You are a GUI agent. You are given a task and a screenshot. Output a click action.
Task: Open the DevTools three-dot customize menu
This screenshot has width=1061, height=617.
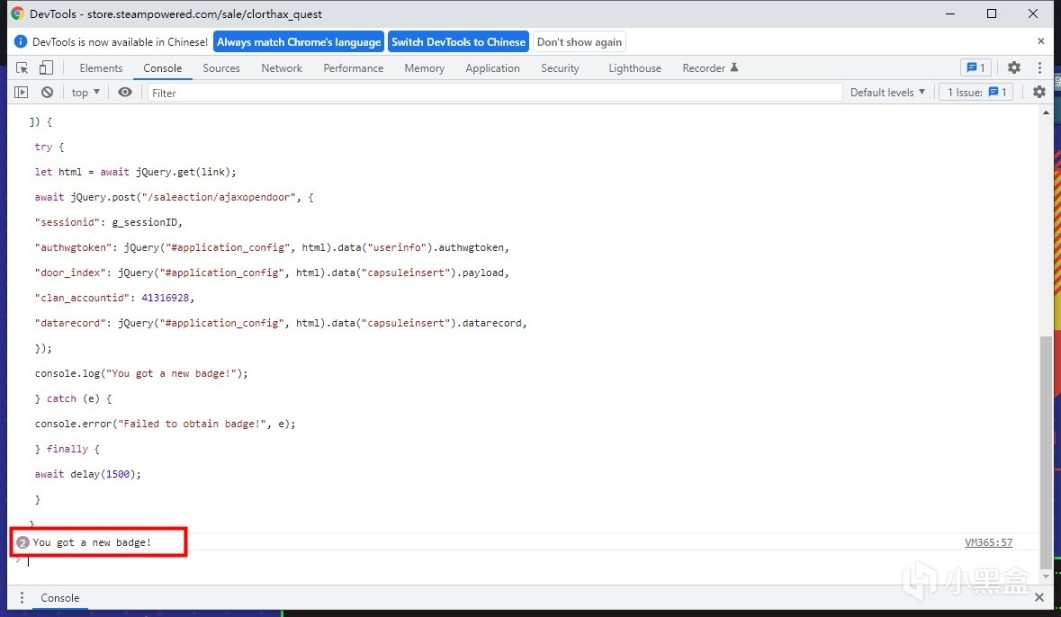pyautogui.click(x=1039, y=68)
